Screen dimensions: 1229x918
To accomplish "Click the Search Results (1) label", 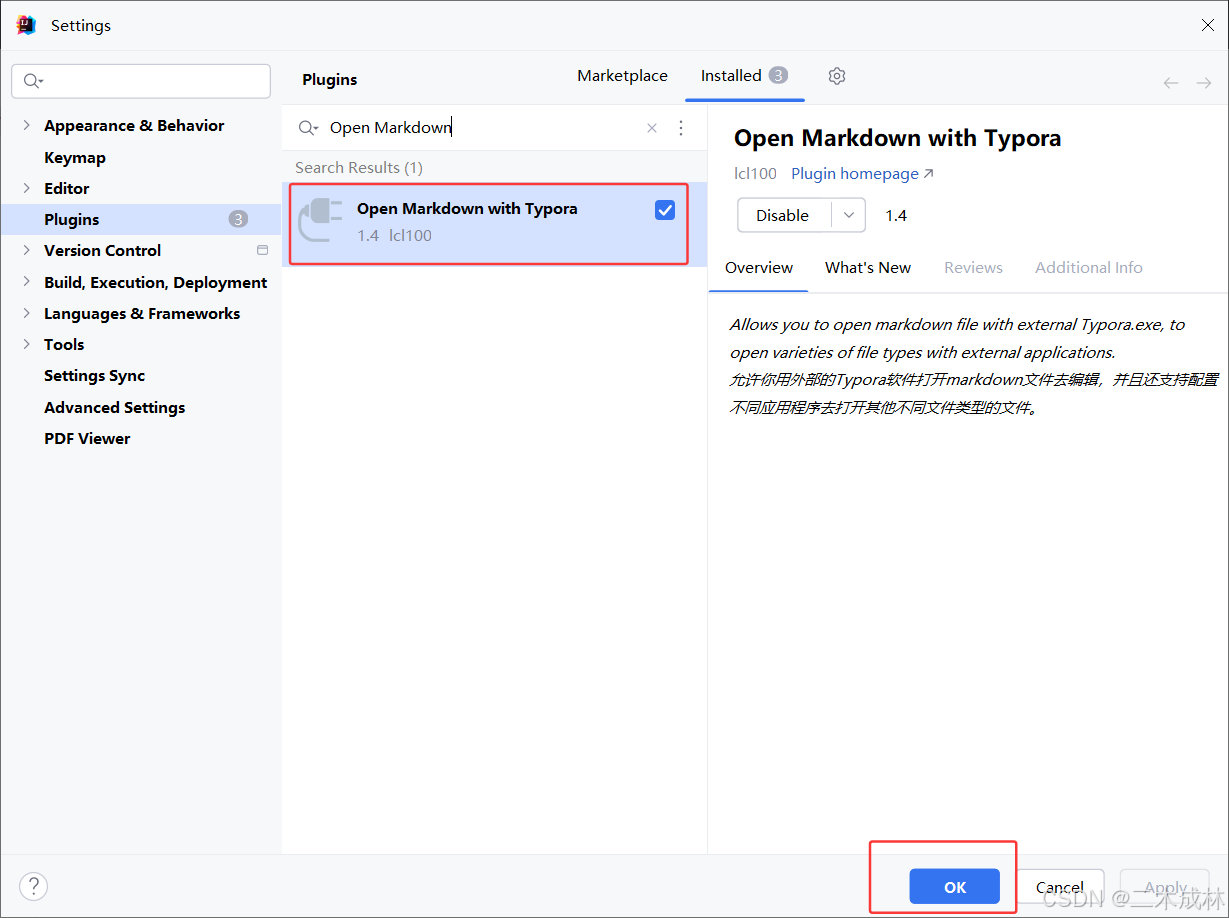I will coord(359,168).
